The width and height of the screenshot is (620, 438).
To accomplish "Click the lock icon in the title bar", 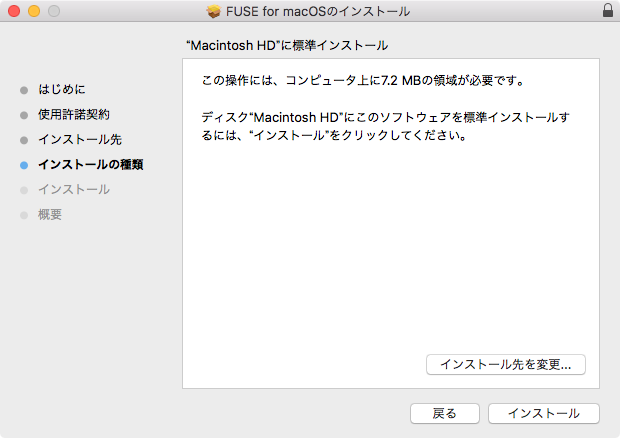I will point(608,11).
